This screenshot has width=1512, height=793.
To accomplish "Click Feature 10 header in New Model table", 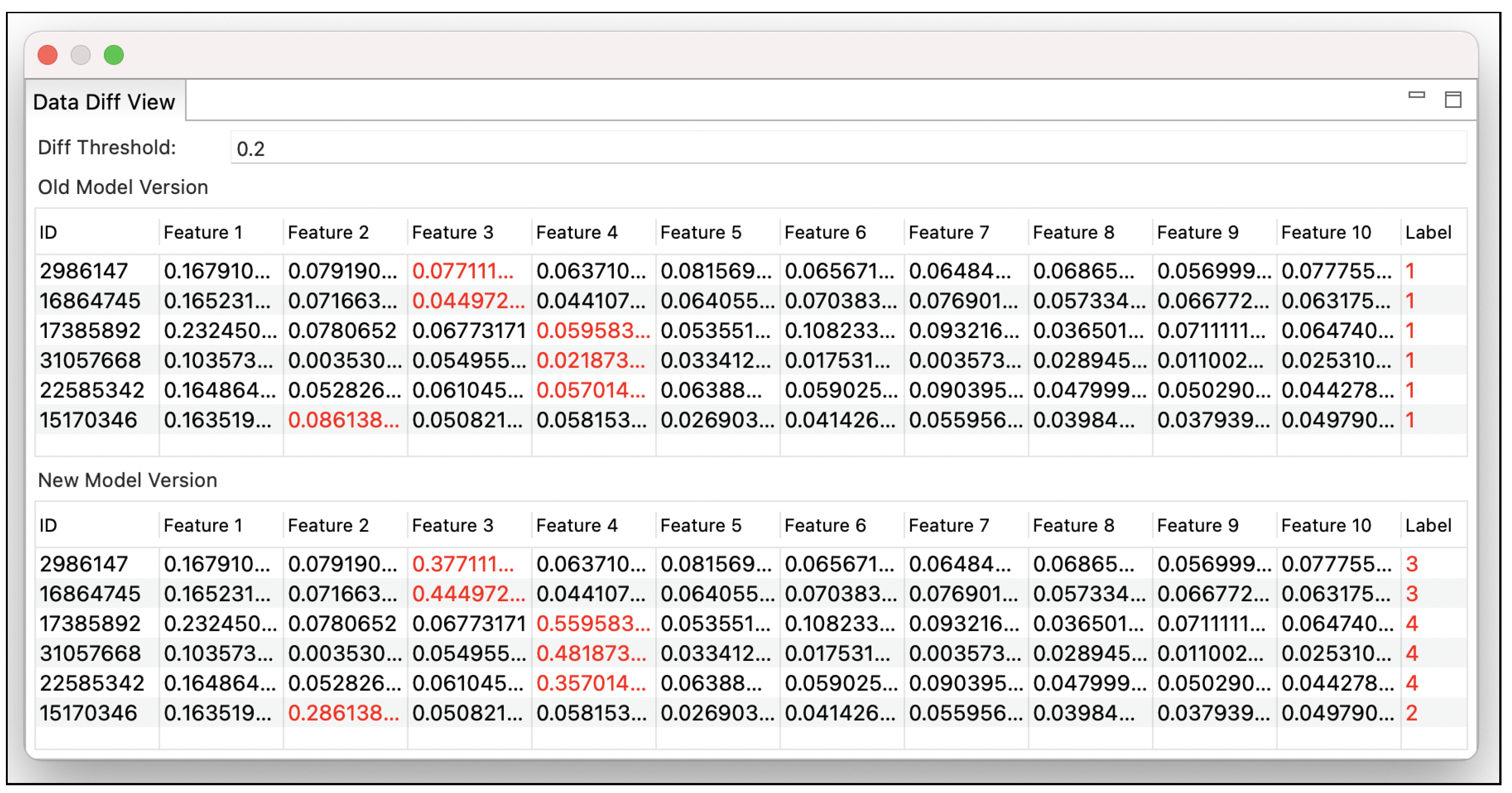I will pos(1325,525).
